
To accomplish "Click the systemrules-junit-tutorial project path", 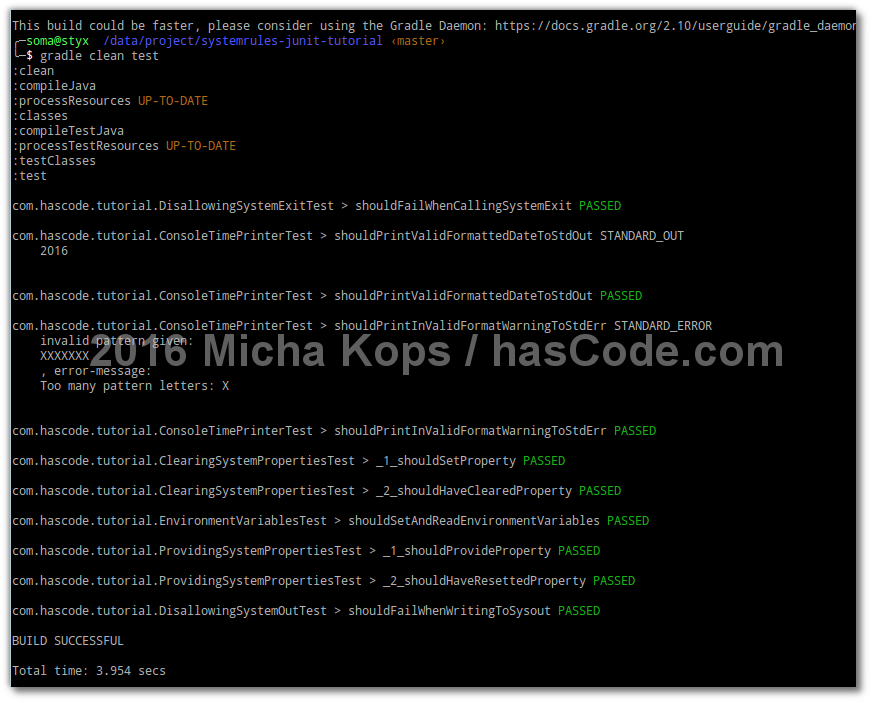I will tap(242, 41).
